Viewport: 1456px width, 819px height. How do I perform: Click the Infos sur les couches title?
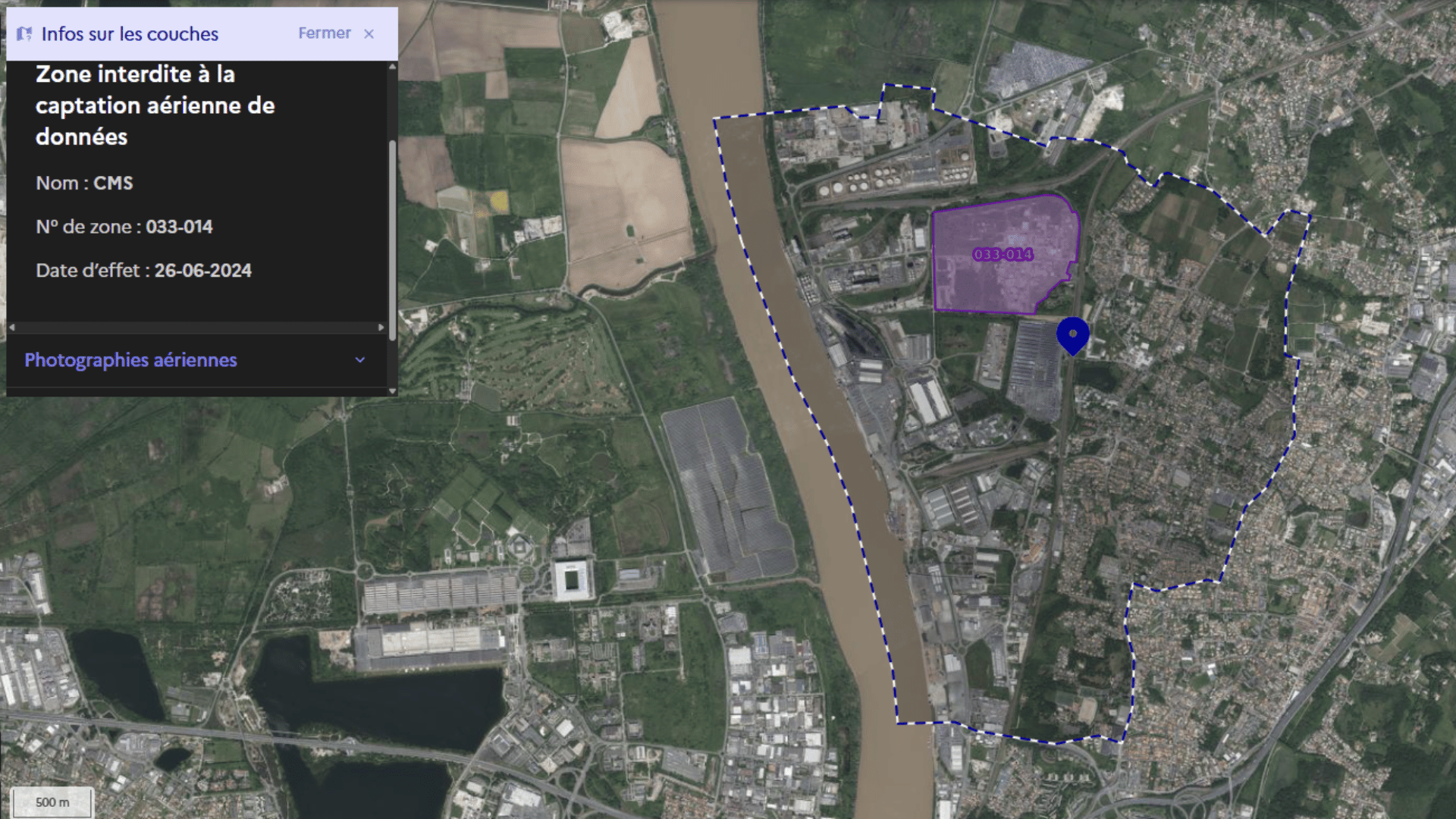[x=130, y=34]
